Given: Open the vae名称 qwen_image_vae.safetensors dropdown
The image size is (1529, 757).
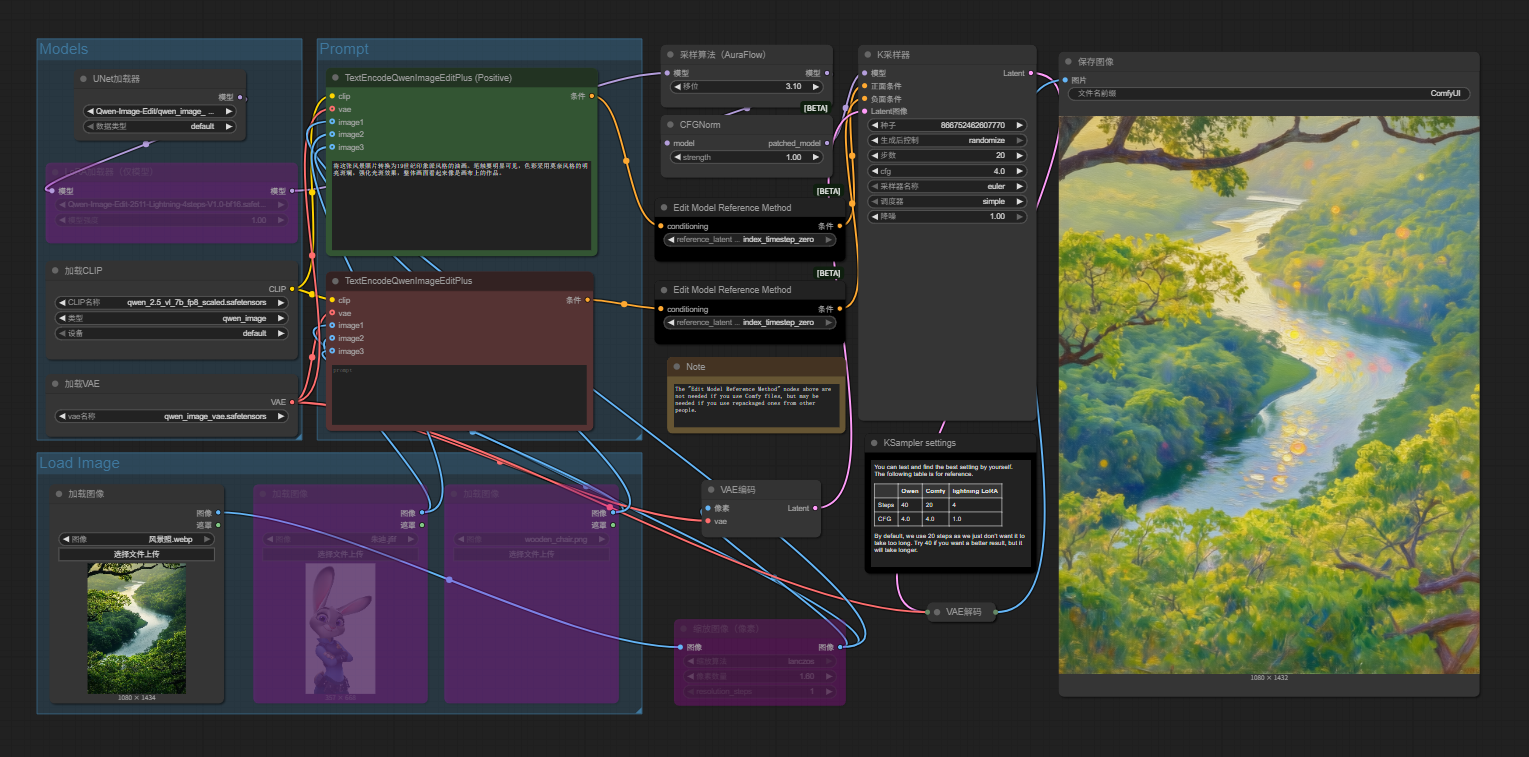Looking at the screenshot, I should [x=171, y=416].
